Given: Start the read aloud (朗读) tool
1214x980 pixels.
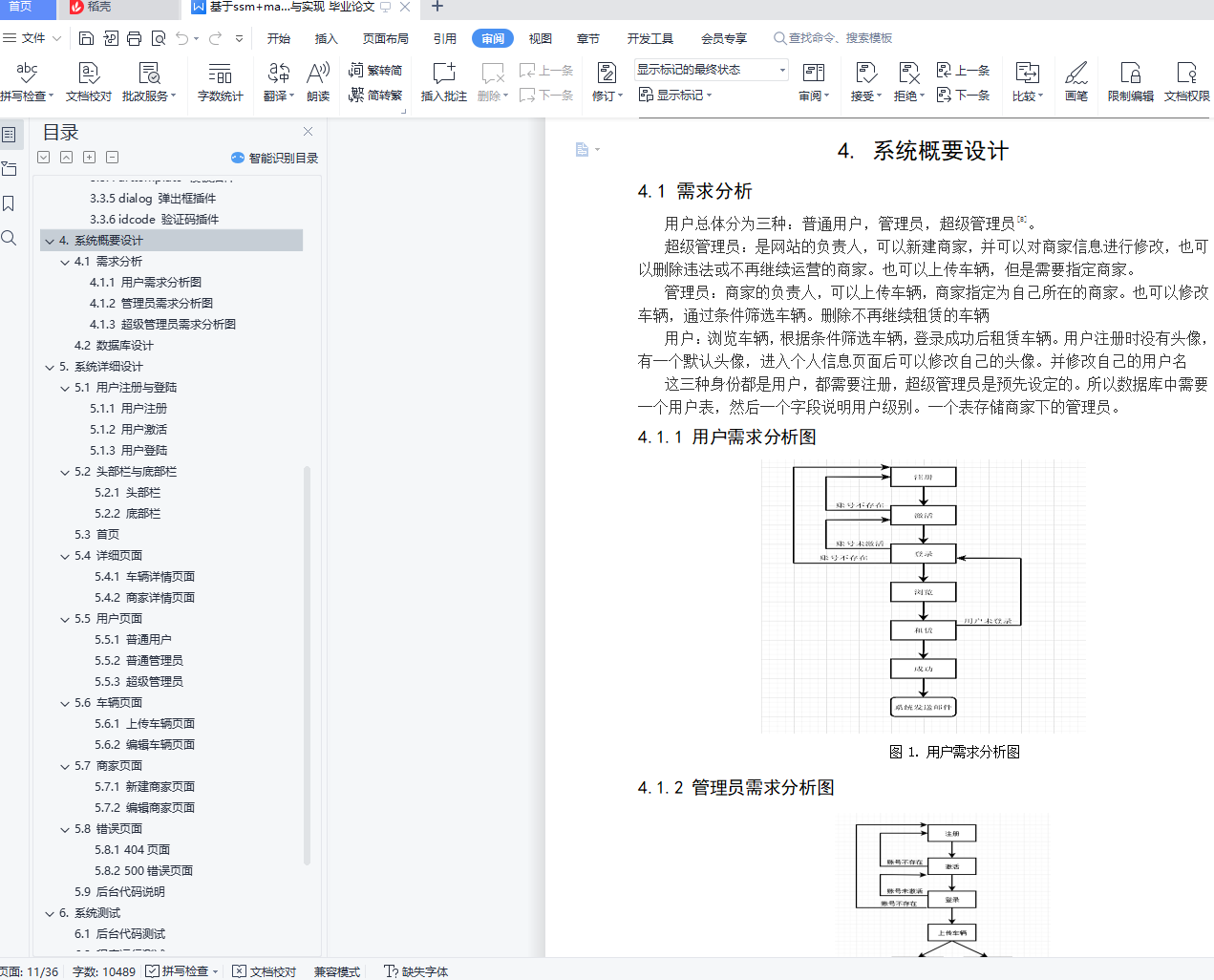Looking at the screenshot, I should 318,81.
